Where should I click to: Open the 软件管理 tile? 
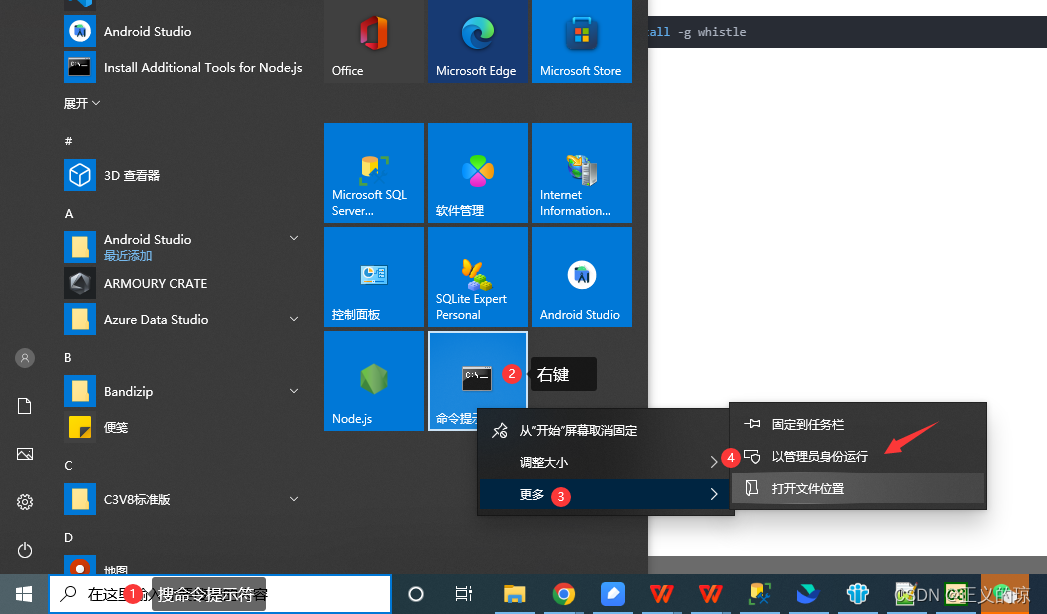[478, 173]
